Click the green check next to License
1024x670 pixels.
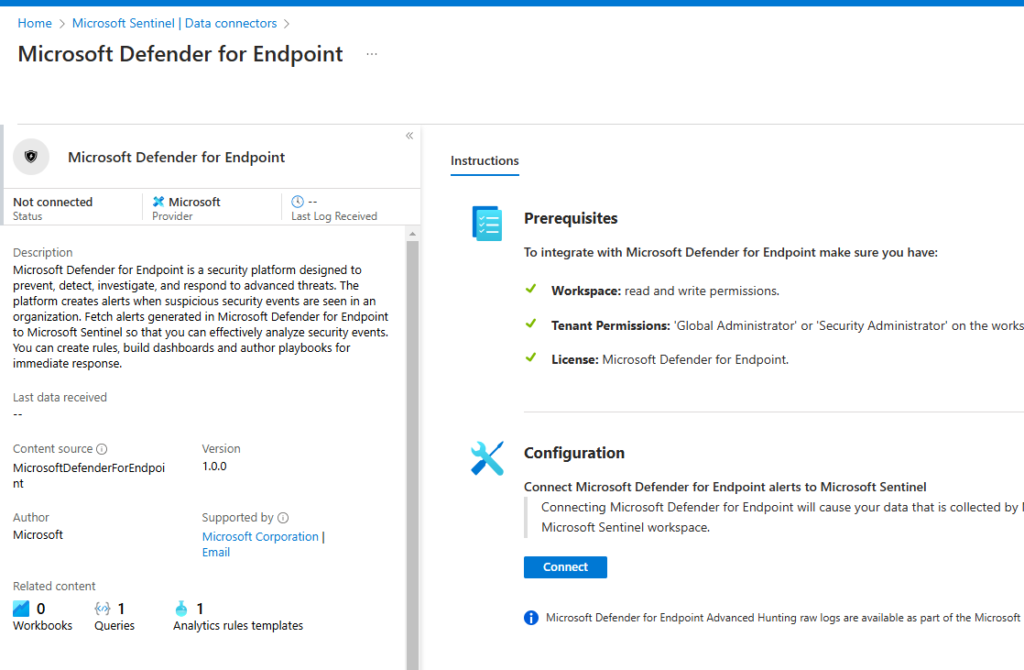[x=531, y=357]
